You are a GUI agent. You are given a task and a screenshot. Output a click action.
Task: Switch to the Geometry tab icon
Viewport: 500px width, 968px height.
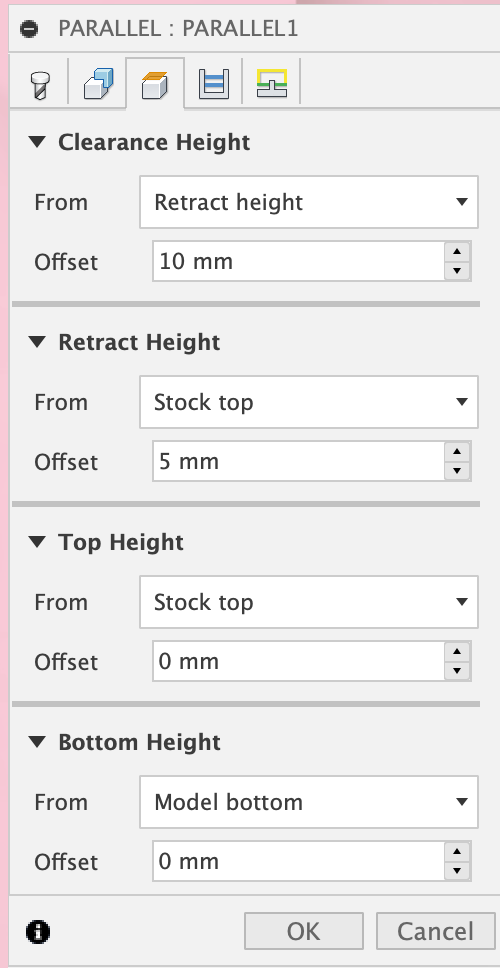(x=98, y=83)
